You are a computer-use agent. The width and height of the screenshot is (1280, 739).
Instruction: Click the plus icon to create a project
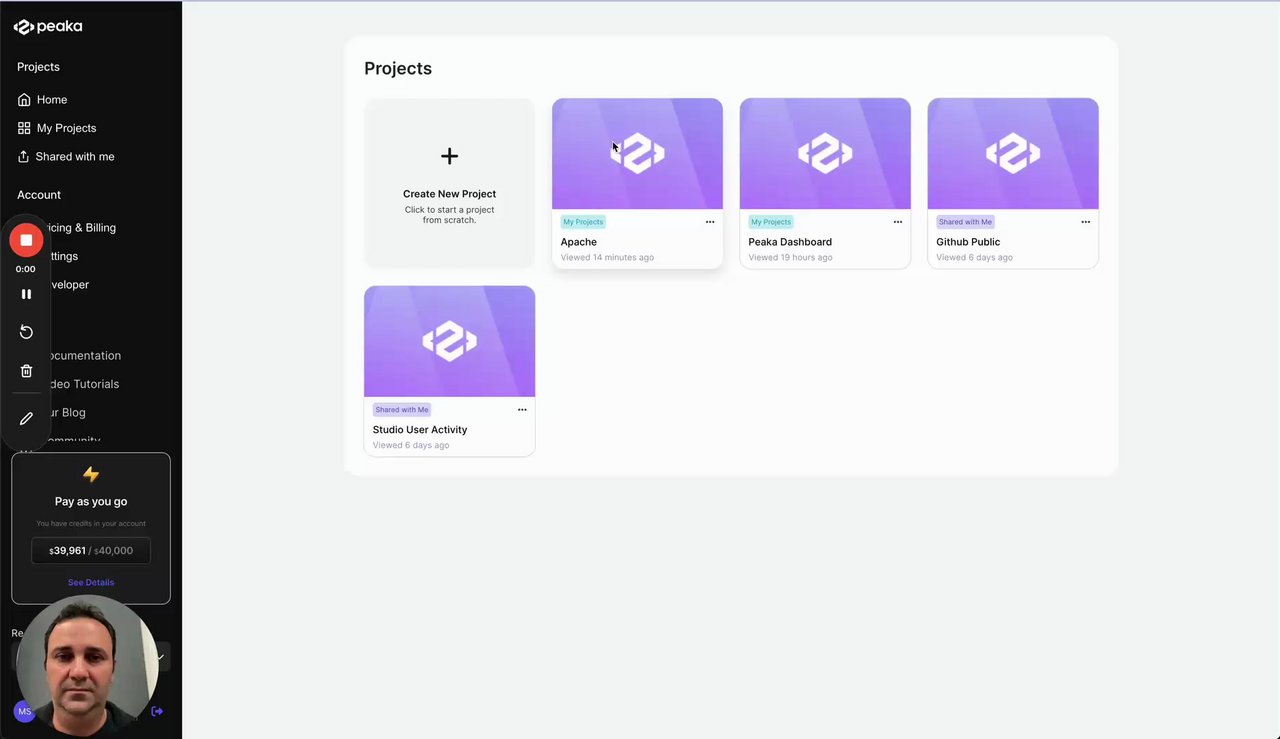tap(449, 156)
